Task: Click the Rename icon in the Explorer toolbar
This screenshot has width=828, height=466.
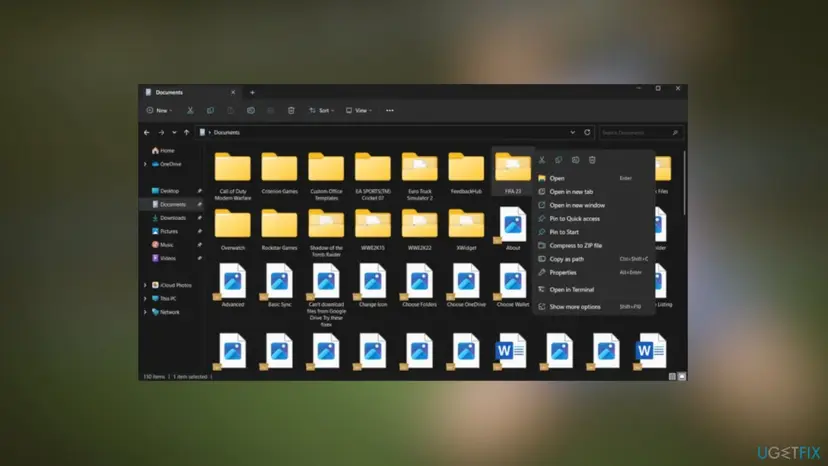Action: point(251,110)
